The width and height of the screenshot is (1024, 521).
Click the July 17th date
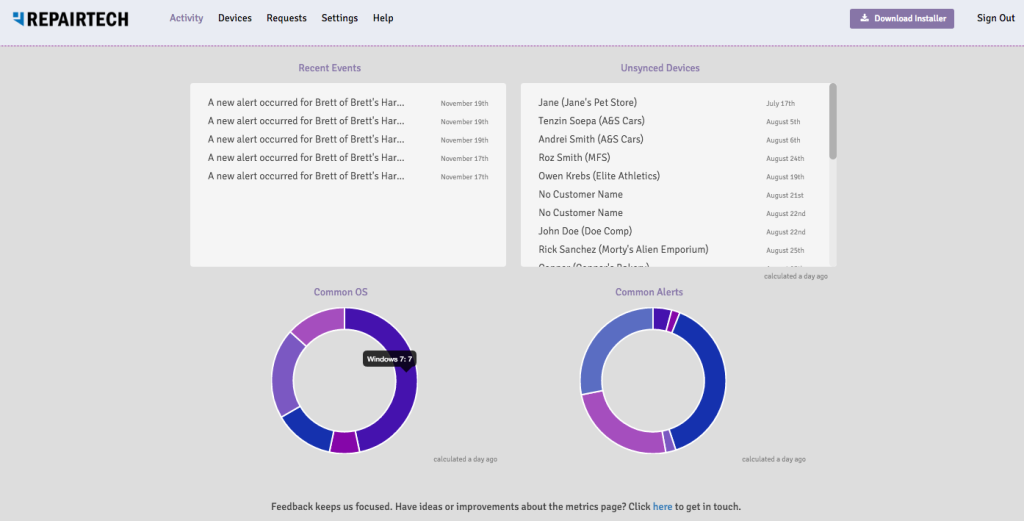[x=780, y=104]
